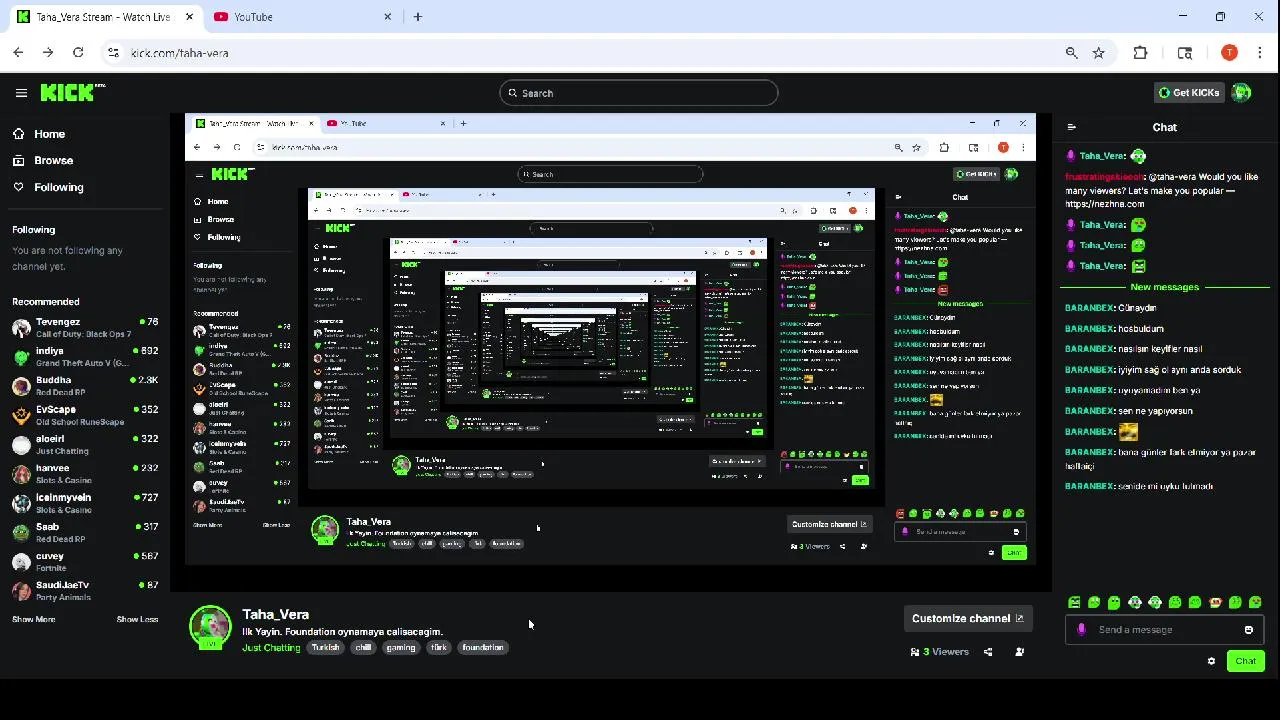The height and width of the screenshot is (720, 1280).
Task: Click the browser address bar URL
Action: [x=180, y=53]
